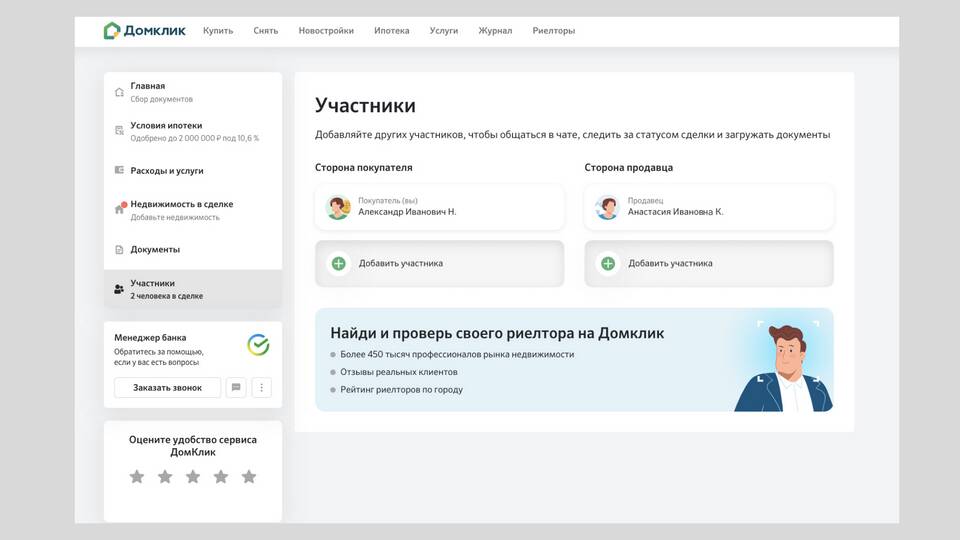The width and height of the screenshot is (960, 540).
Task: Open Ипотека in the top navigation
Action: [391, 31]
